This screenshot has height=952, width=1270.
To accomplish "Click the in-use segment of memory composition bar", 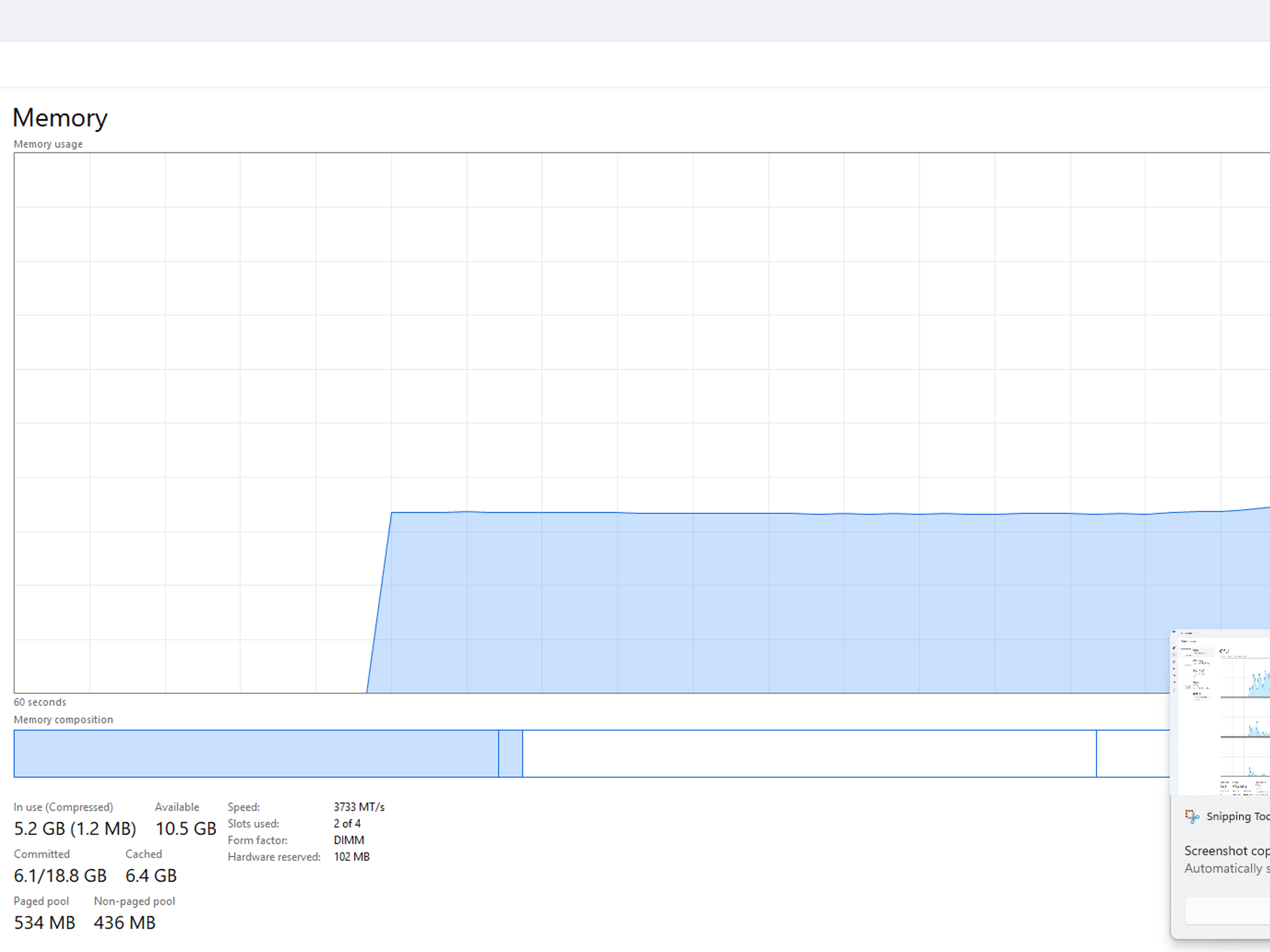I will (x=256, y=754).
